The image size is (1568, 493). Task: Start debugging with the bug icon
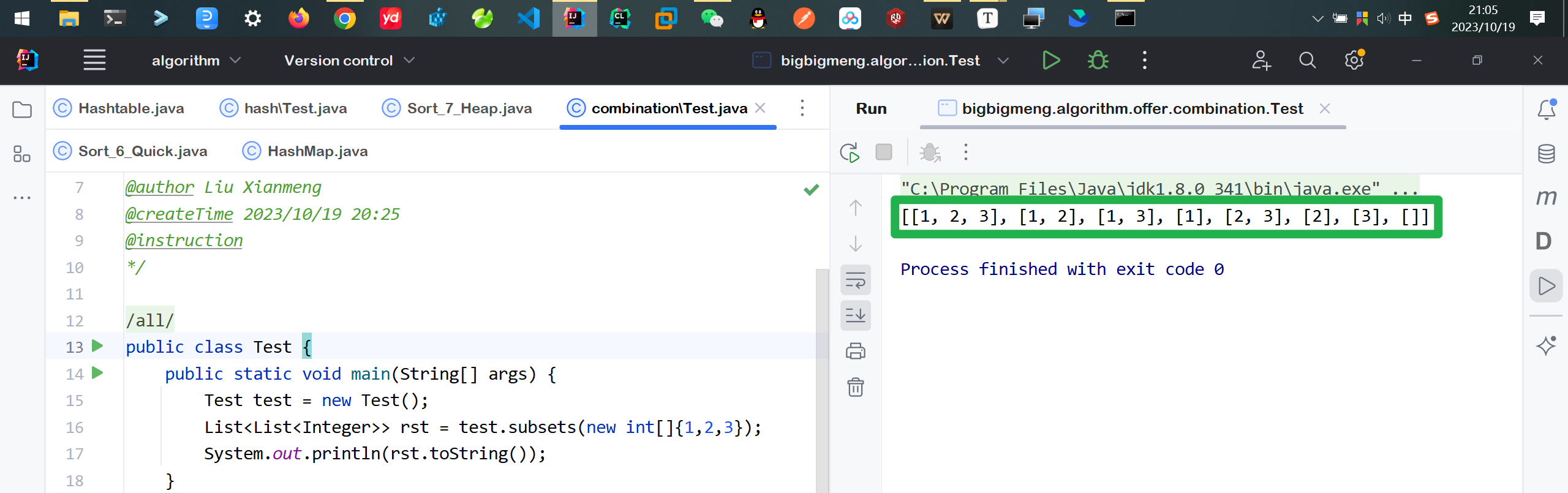(x=1098, y=60)
